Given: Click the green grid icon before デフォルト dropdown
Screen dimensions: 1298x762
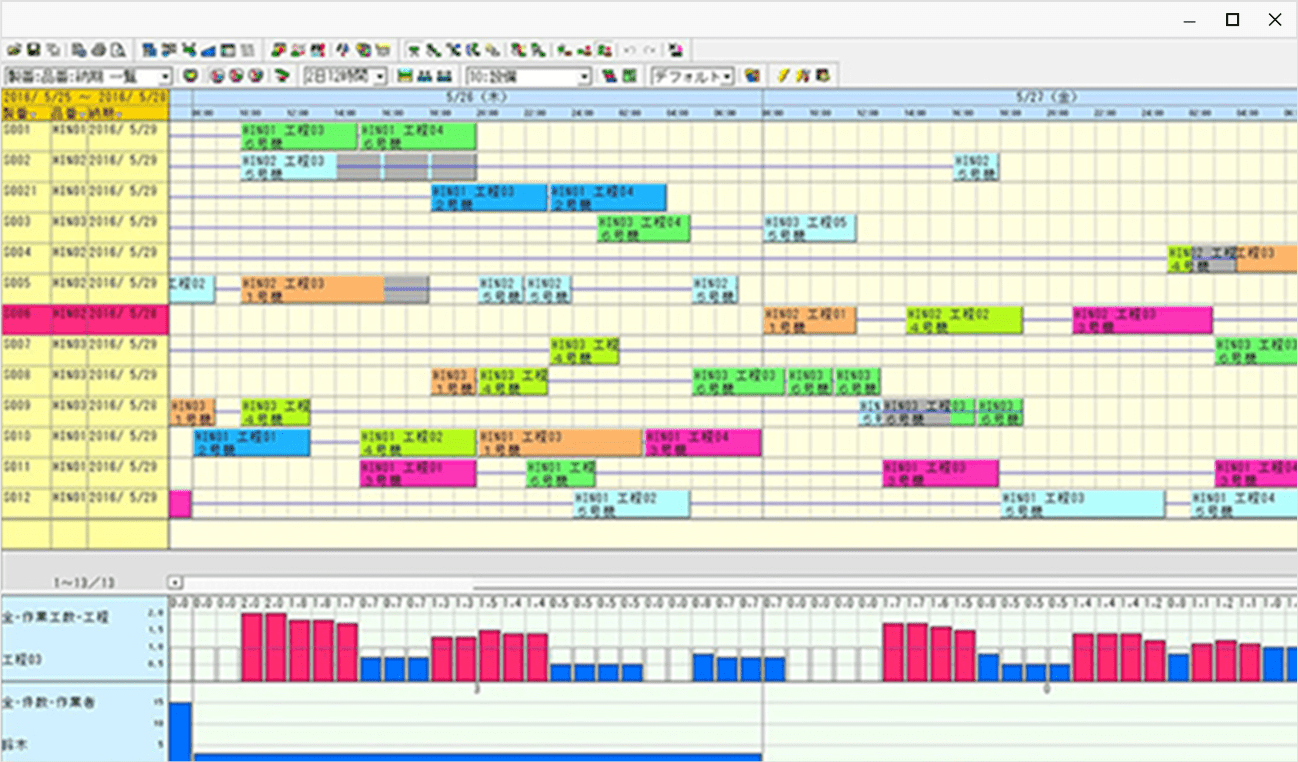Looking at the screenshot, I should (x=630, y=76).
